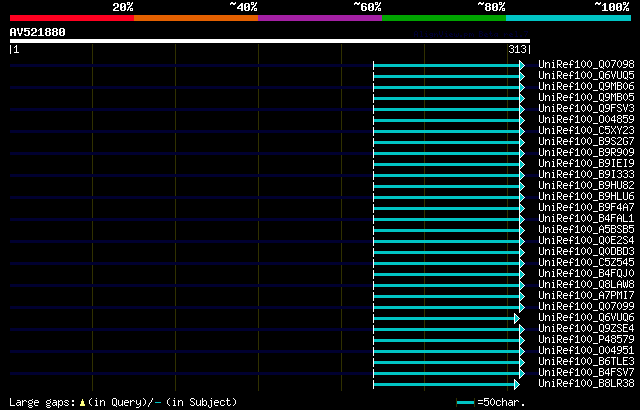
Task: Open hit UniRef100_Q9MB06
Action: [x=586, y=86]
